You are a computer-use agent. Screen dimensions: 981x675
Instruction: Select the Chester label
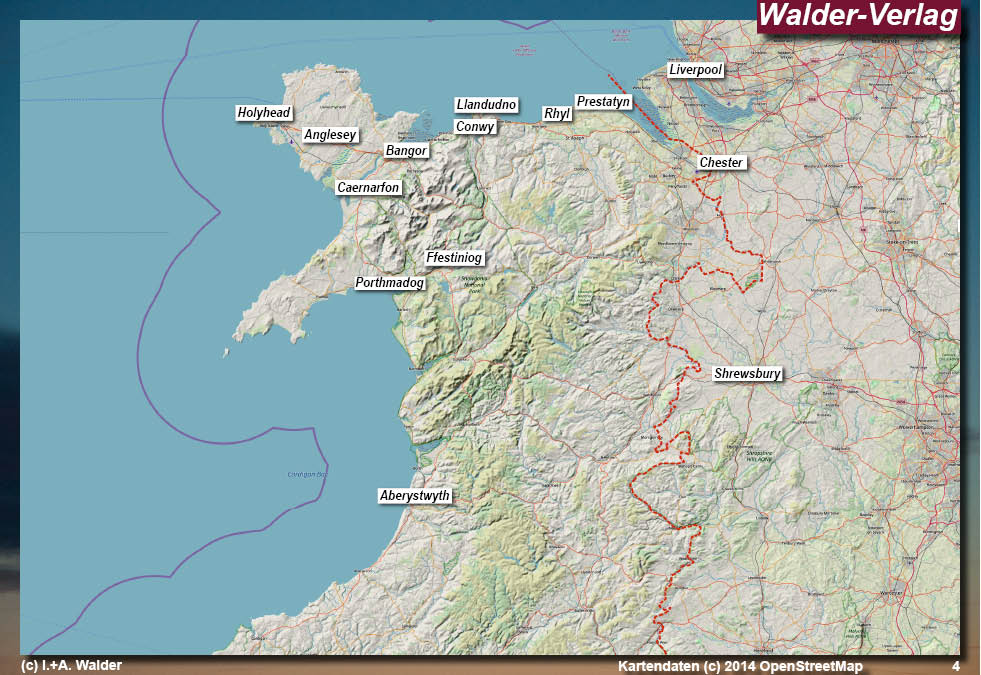[720, 162]
